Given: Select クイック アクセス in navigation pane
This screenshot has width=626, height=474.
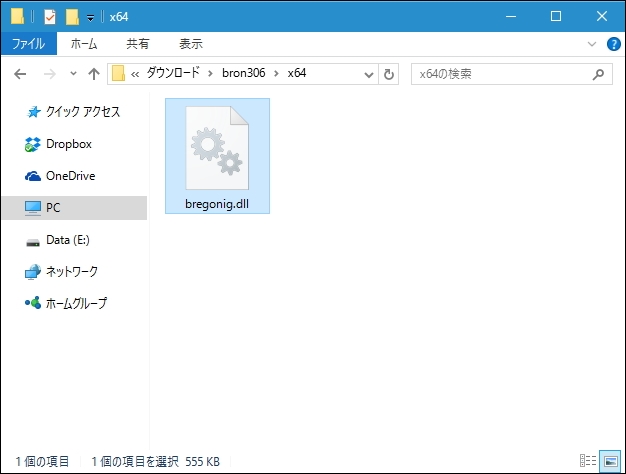Looking at the screenshot, I should (x=83, y=112).
